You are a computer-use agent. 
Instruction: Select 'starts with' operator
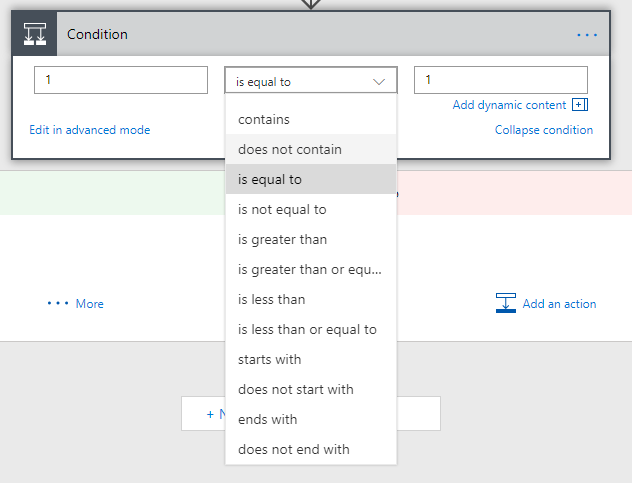(x=311, y=359)
